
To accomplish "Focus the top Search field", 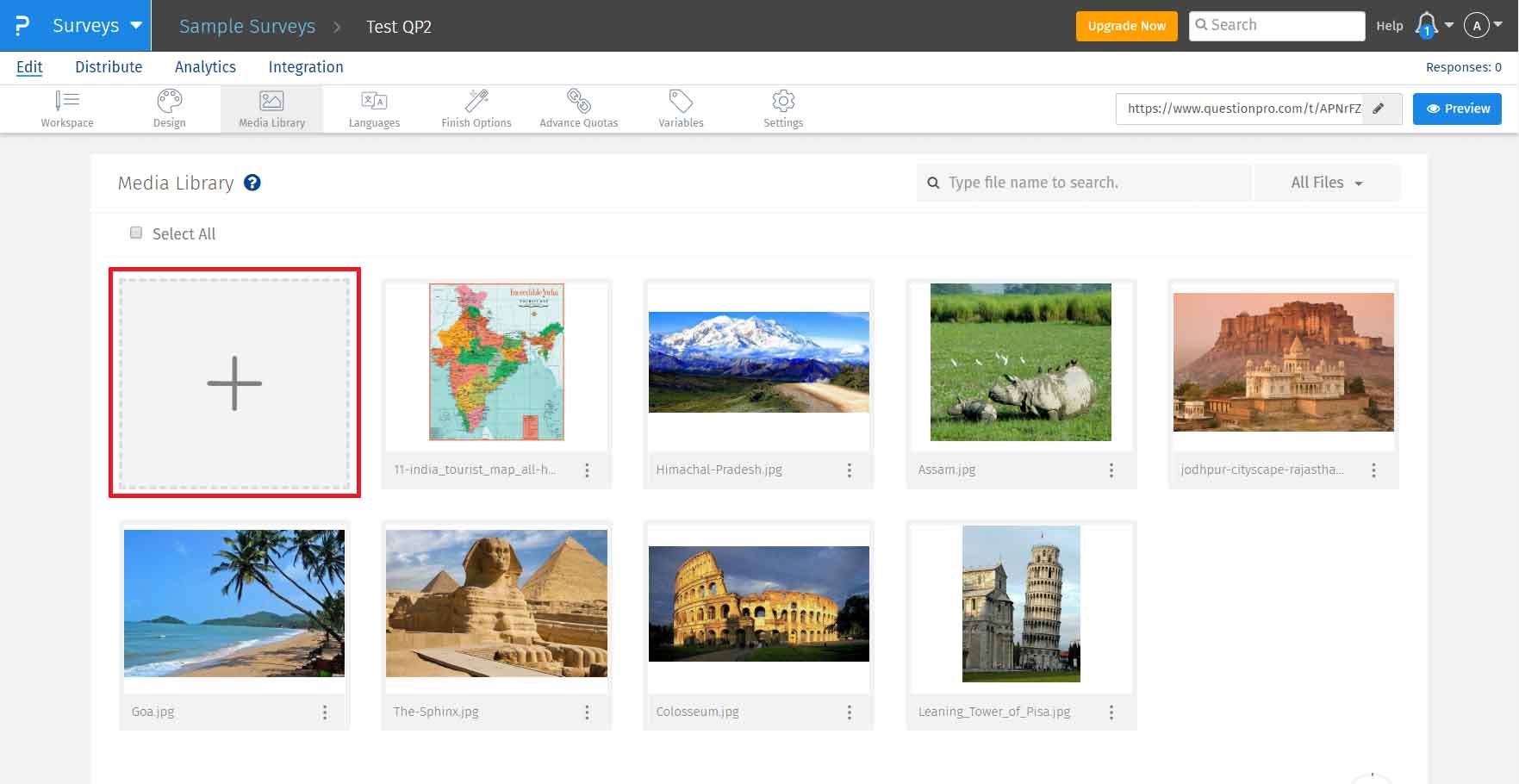I will [1277, 26].
